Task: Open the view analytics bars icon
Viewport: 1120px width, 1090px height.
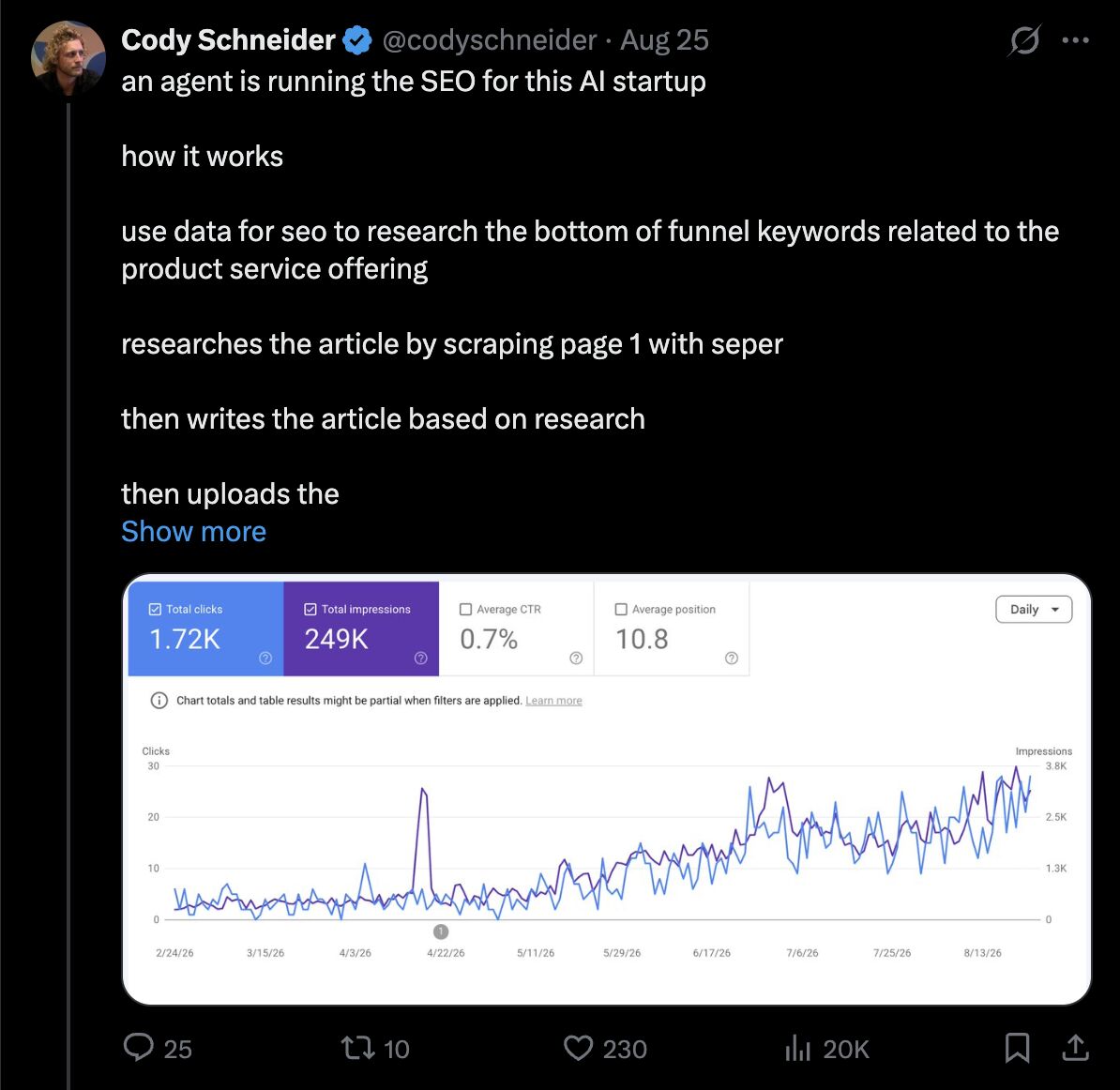Action: pyautogui.click(x=798, y=1048)
